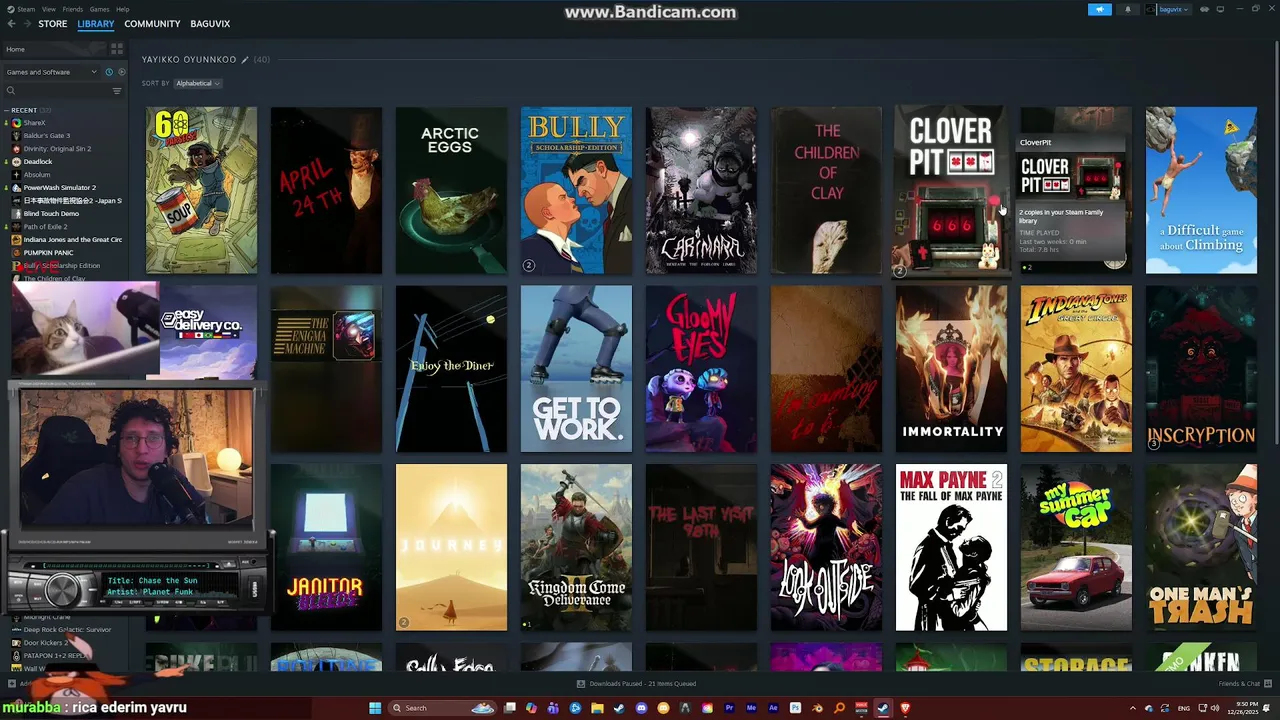
Task: Select Blind Touch Demo in sidebar
Action: [51, 213]
